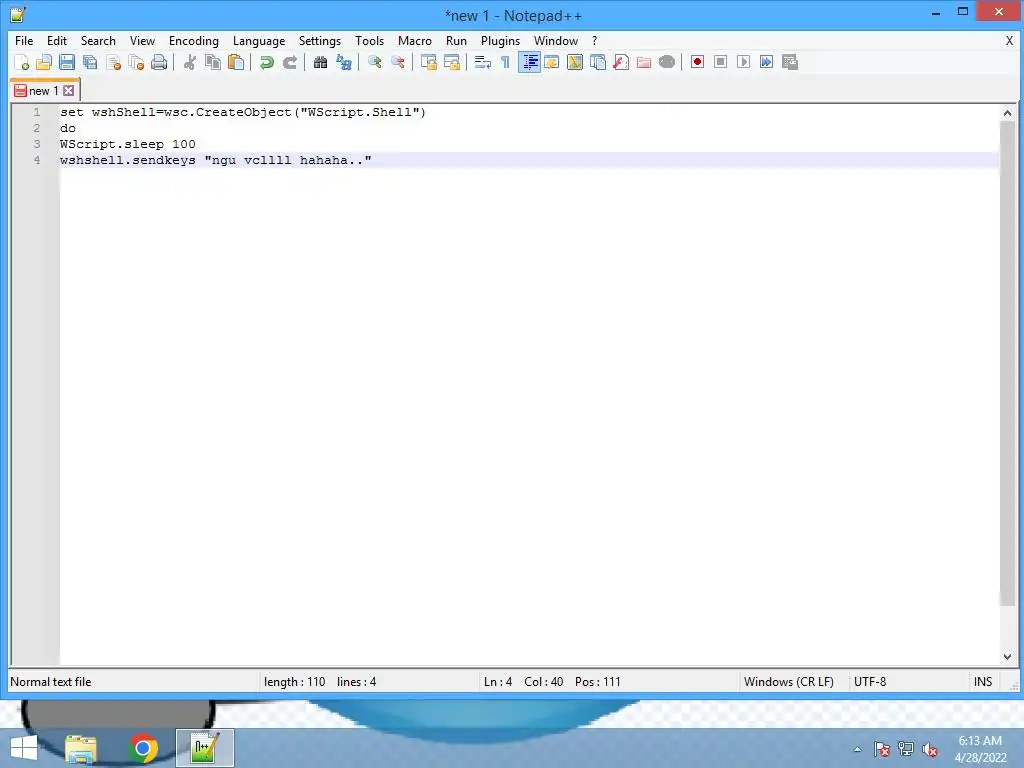Cut selection with scissors icon

pyautogui.click(x=189, y=62)
